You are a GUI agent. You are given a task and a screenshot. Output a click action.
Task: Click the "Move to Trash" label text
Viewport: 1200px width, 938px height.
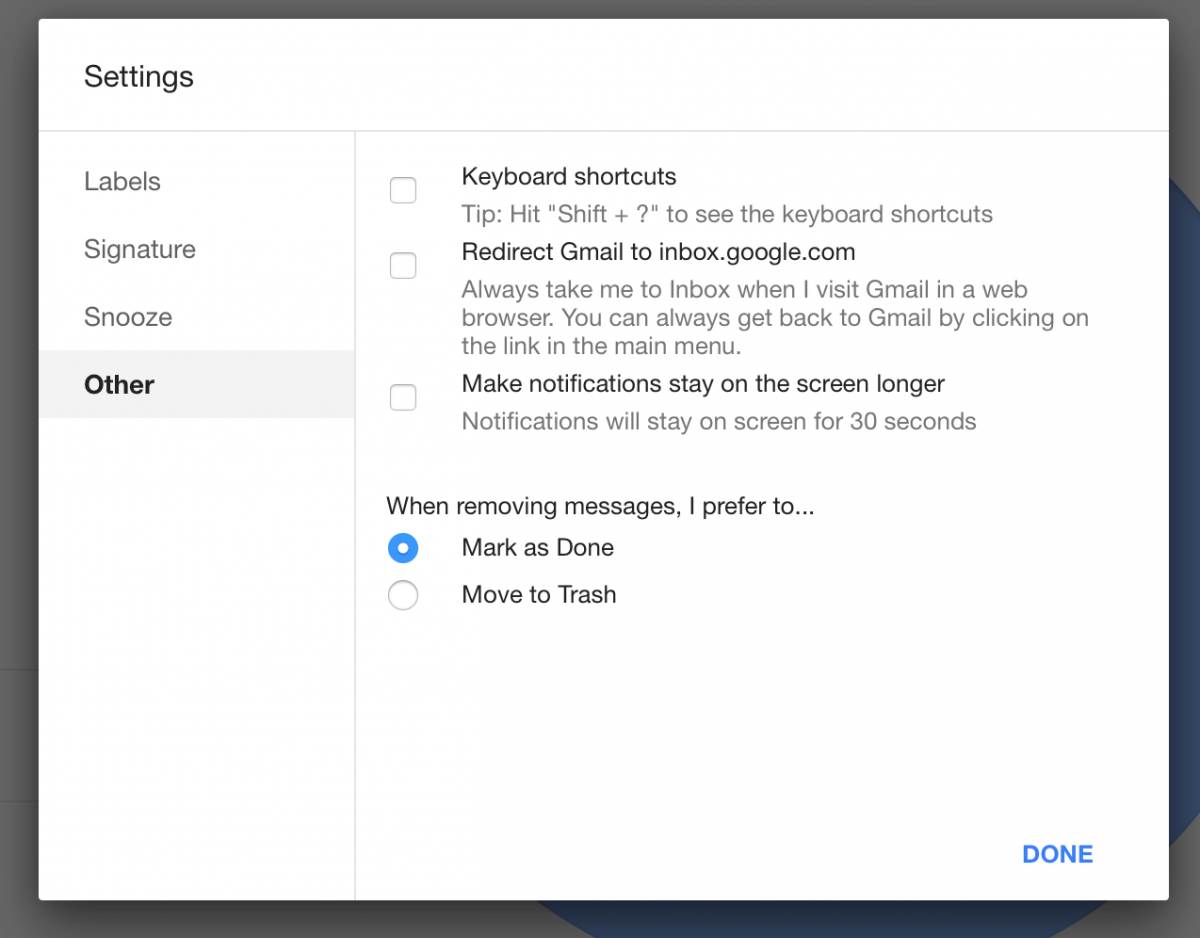coord(538,595)
